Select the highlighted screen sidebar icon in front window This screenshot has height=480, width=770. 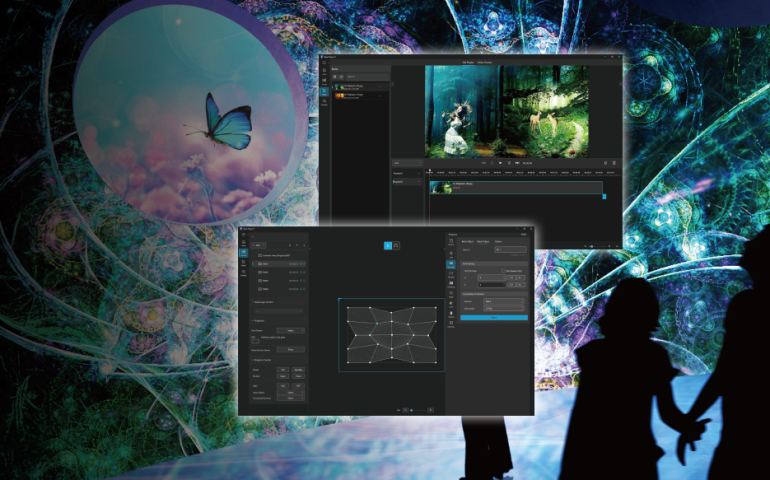pos(244,253)
